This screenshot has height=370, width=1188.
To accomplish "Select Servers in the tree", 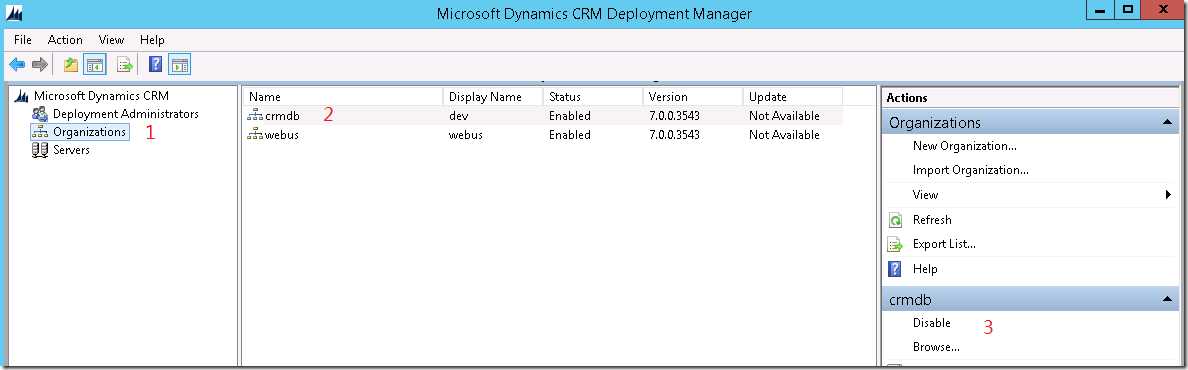I will (71, 150).
